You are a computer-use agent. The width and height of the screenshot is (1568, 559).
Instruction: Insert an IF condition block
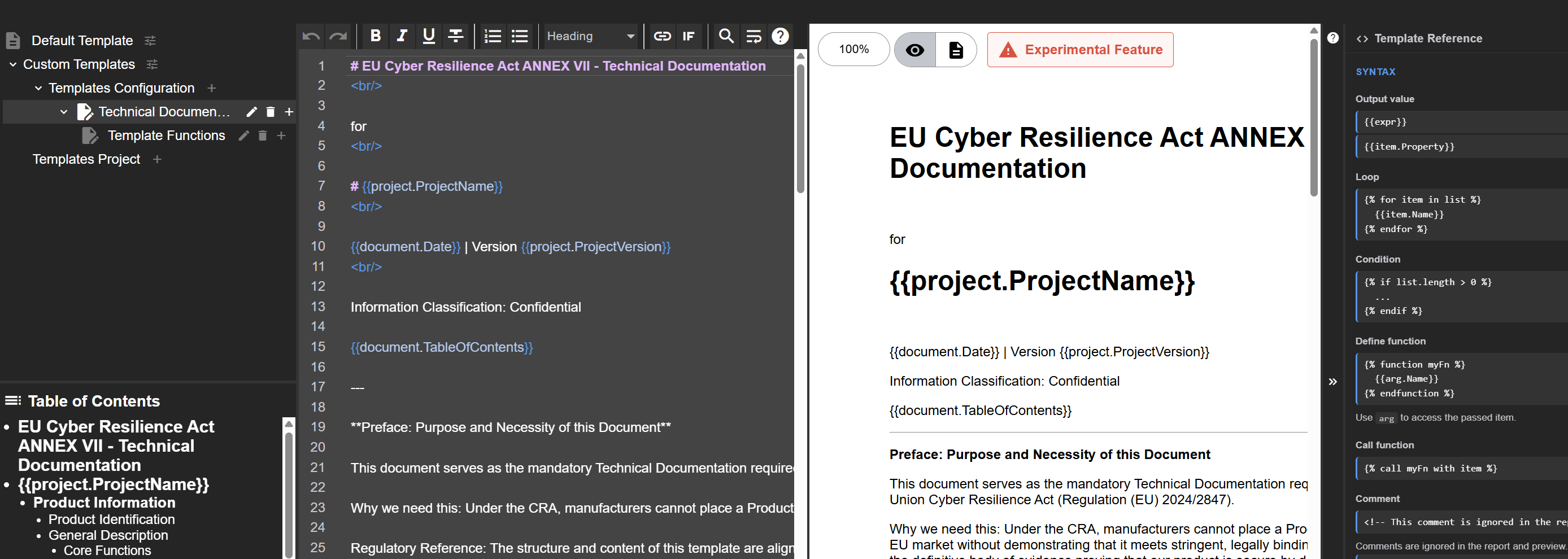click(689, 37)
